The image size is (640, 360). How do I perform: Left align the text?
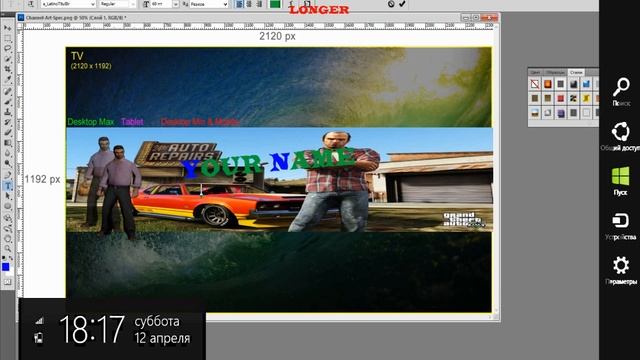(x=239, y=4)
